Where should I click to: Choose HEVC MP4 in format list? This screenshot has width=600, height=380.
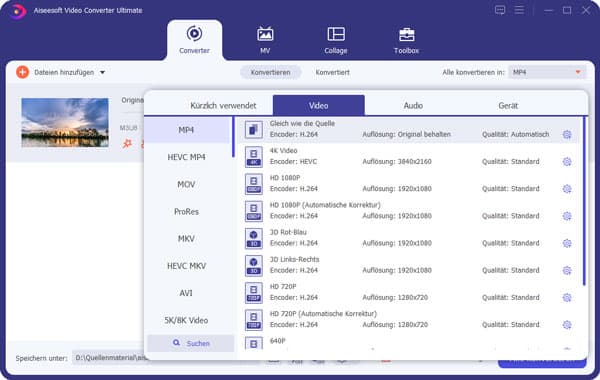pos(186,157)
